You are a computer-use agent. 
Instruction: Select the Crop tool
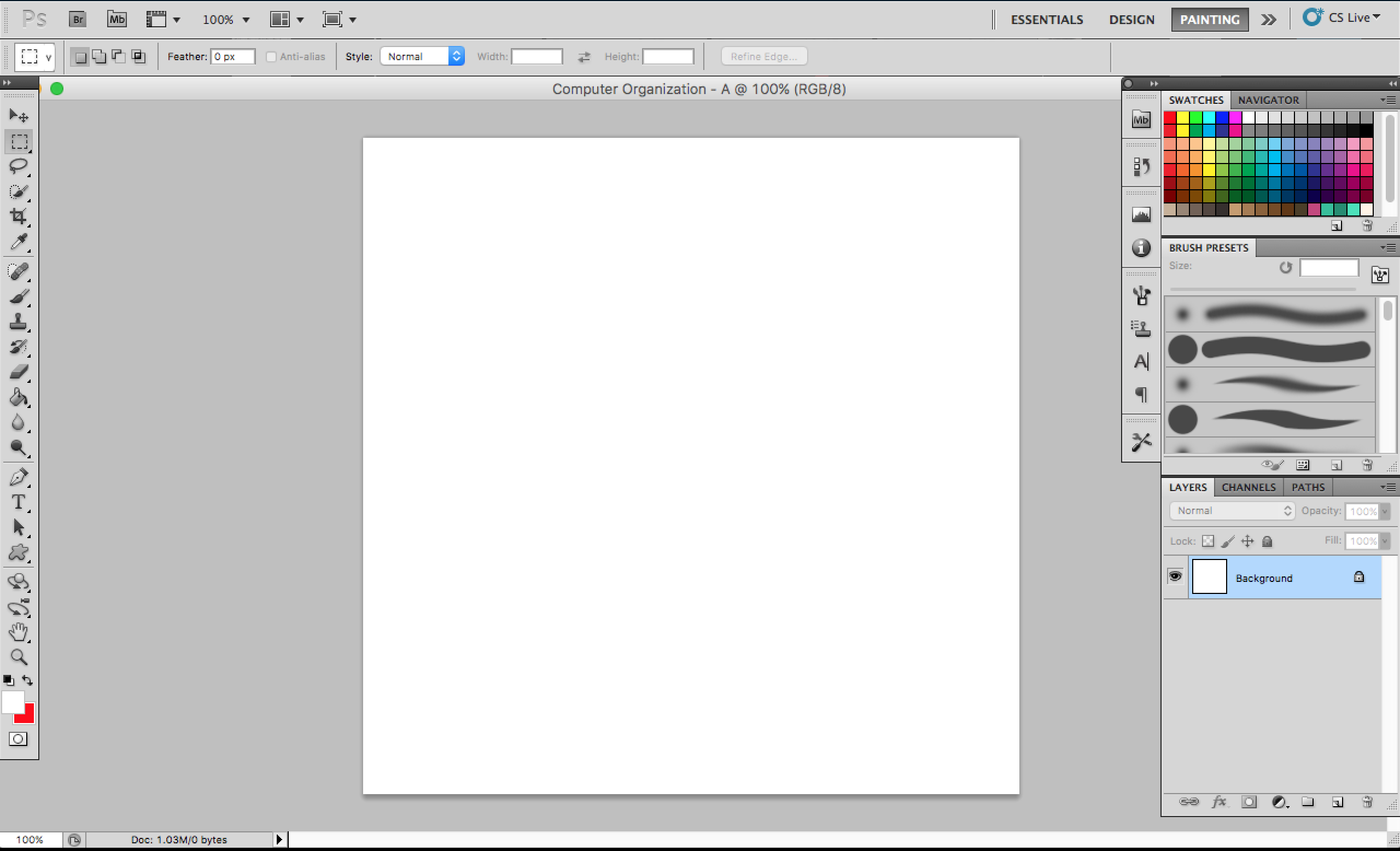[18, 216]
